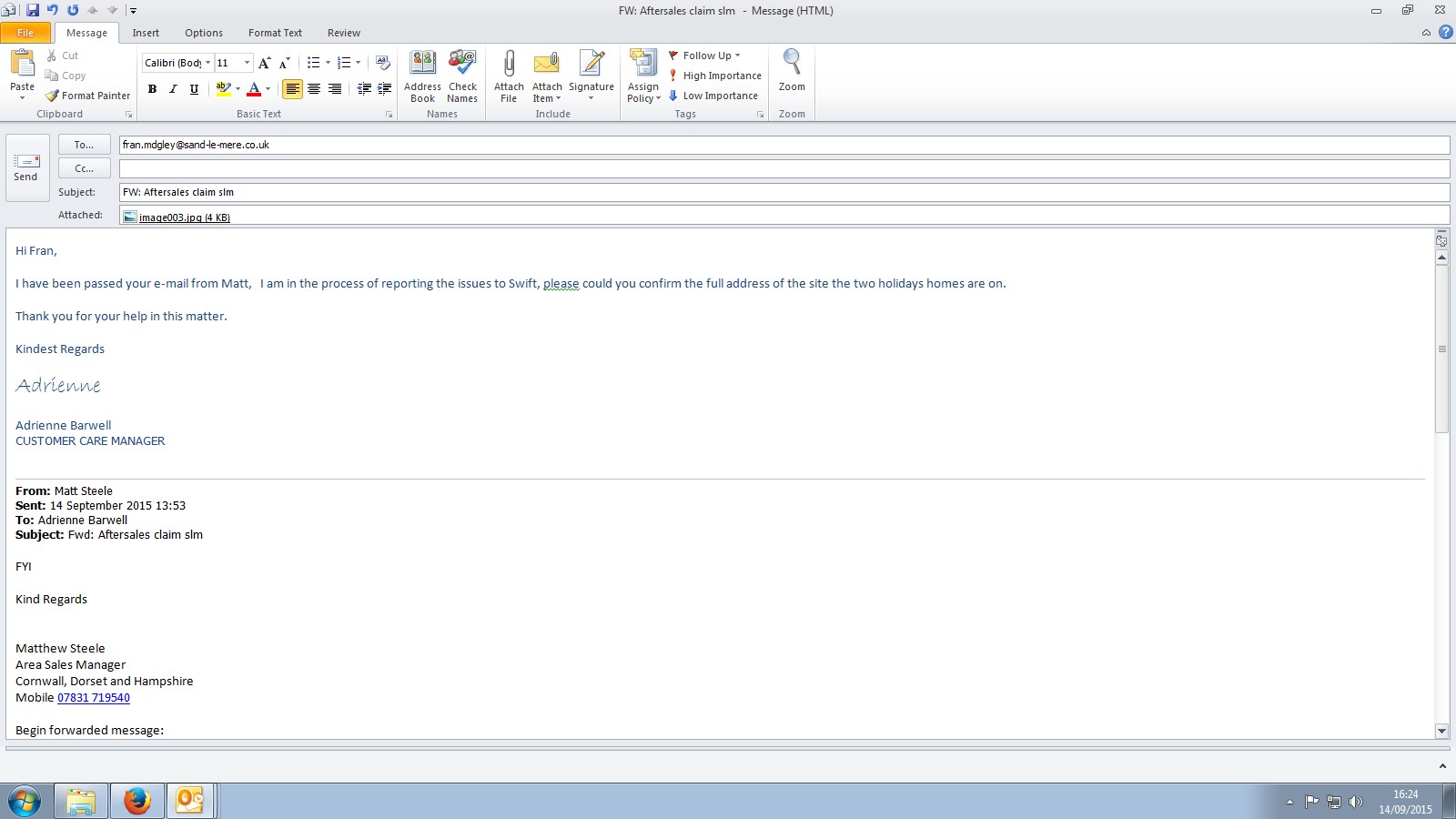Align text to the right

click(335, 89)
